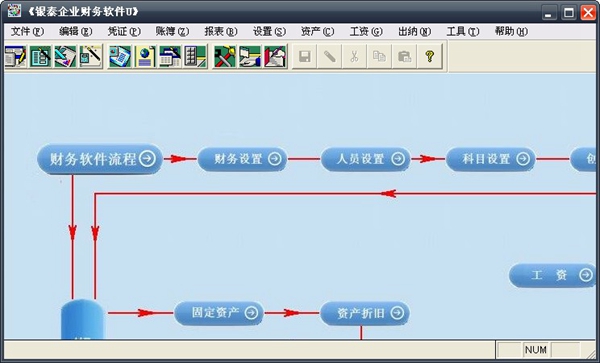Screen dimensions: 600x363
Task: Open the 编辑(E) menu
Action: point(75,31)
